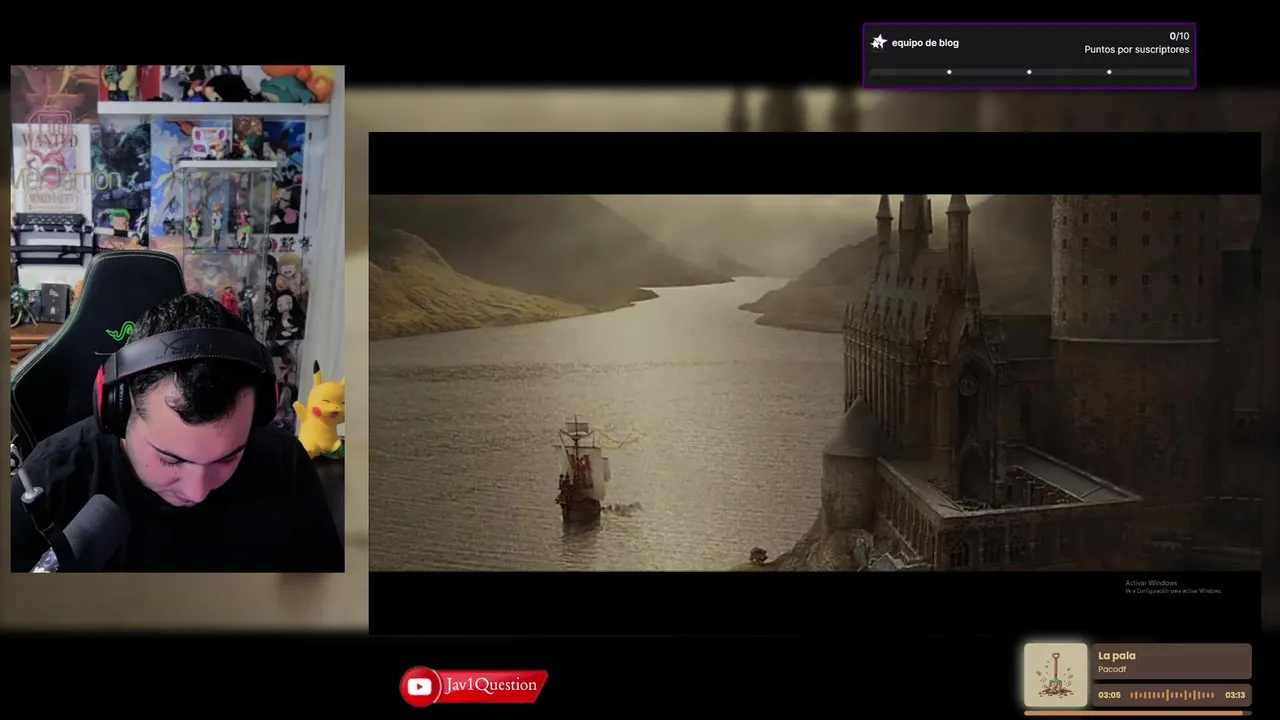
Task: Click the 03:05 elapsed time label
Action: coord(1109,695)
